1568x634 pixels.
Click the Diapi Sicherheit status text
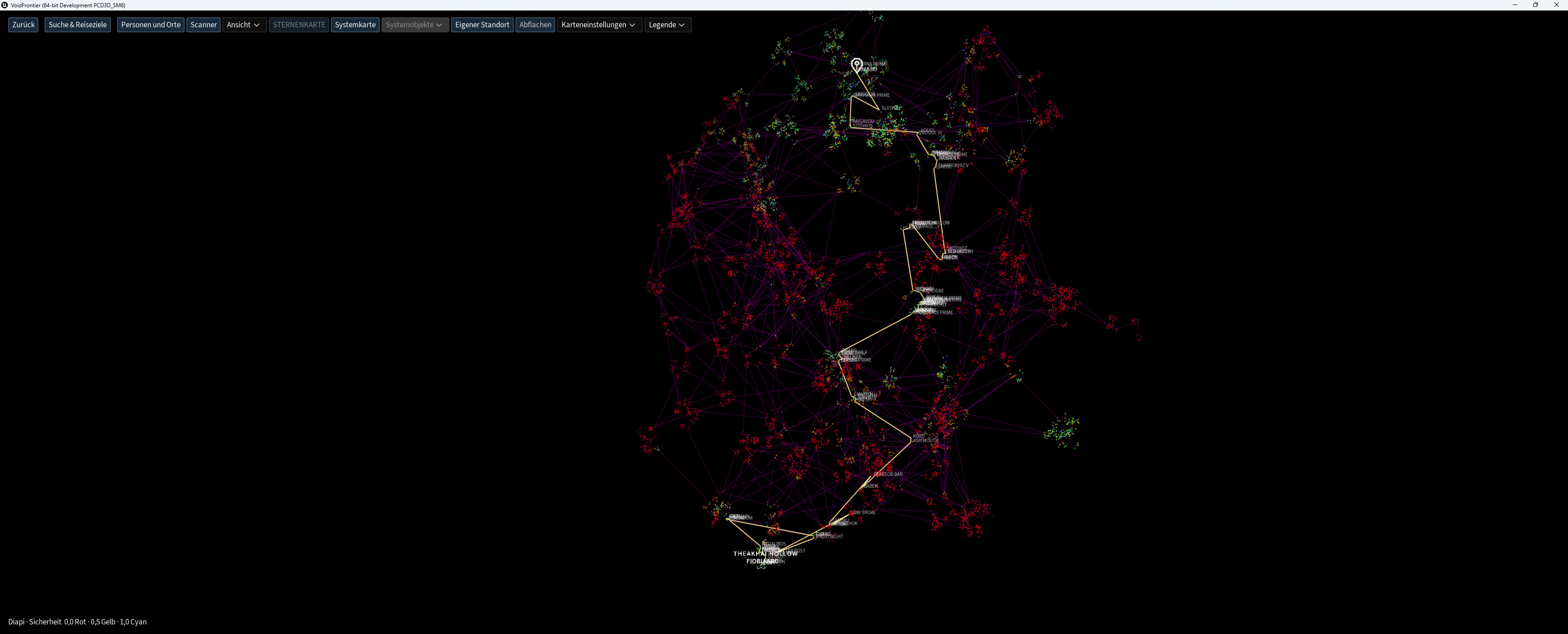77,622
